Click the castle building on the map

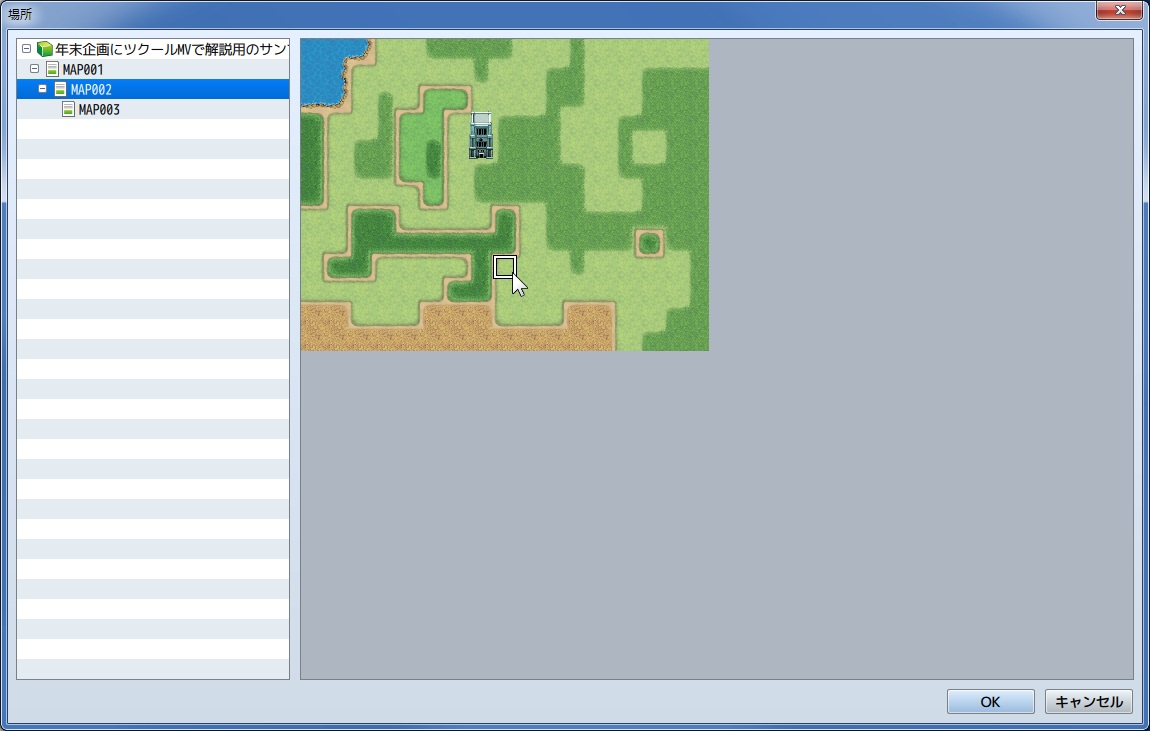[481, 136]
